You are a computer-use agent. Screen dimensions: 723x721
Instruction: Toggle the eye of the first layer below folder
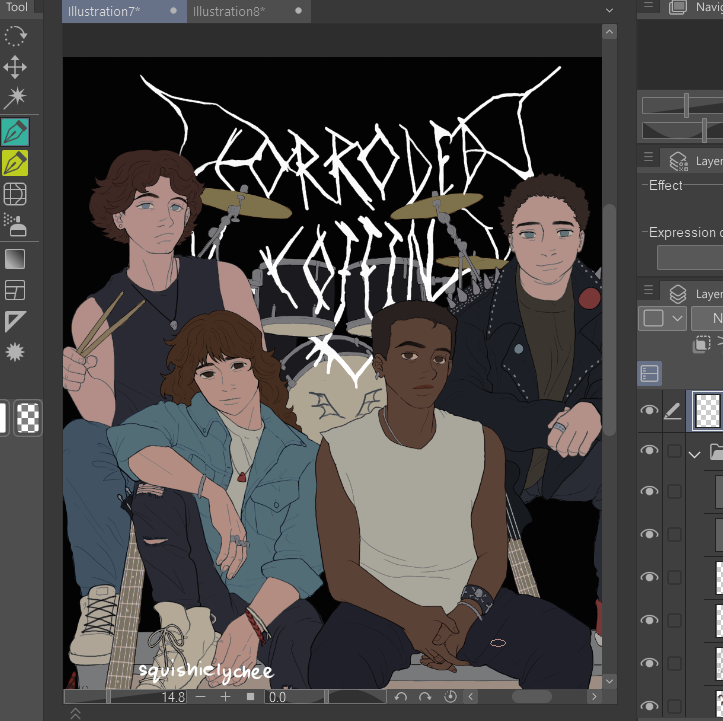click(x=649, y=491)
